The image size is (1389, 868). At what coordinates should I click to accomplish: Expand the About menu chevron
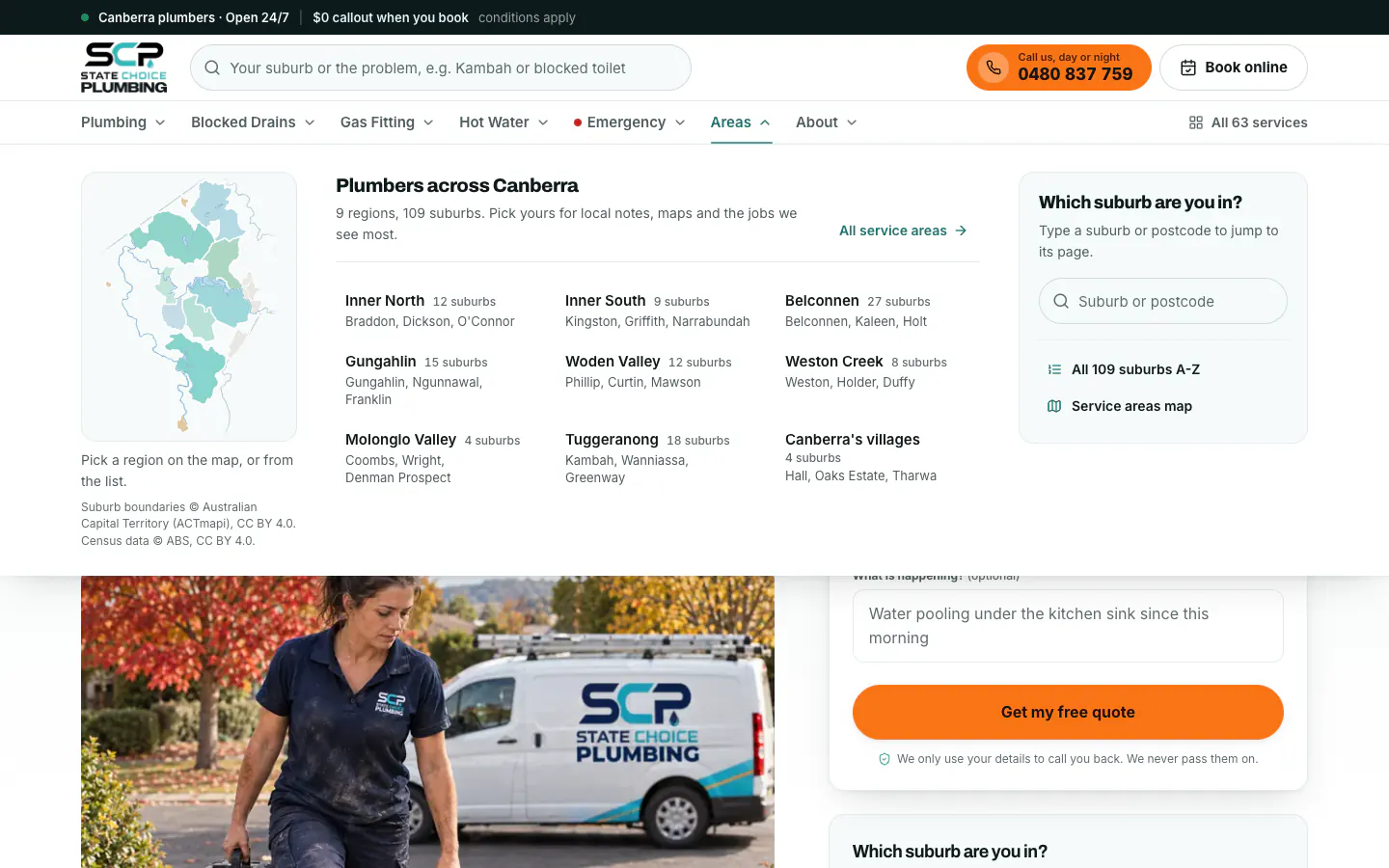852,122
